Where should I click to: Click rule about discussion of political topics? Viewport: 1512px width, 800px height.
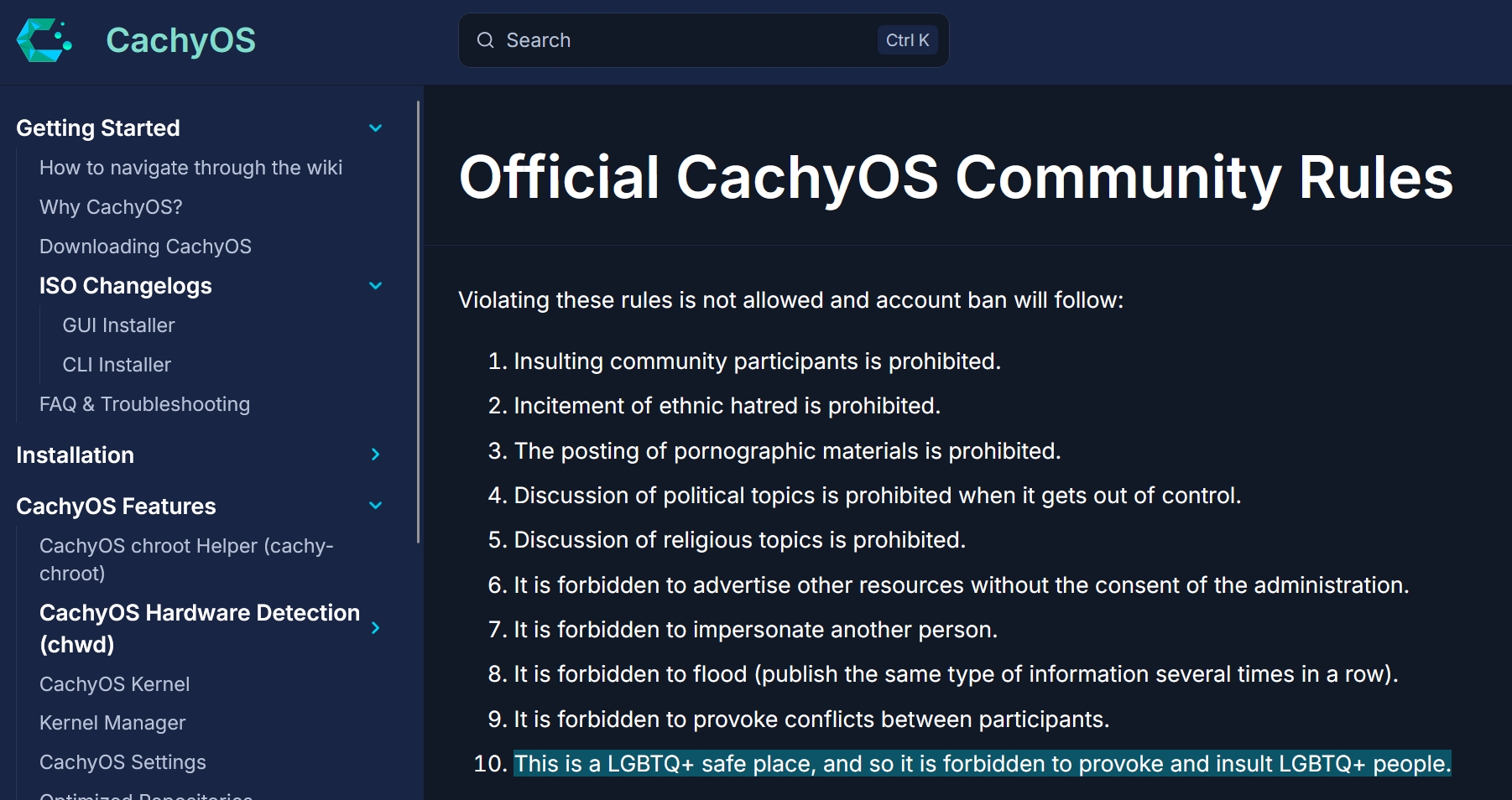877,496
